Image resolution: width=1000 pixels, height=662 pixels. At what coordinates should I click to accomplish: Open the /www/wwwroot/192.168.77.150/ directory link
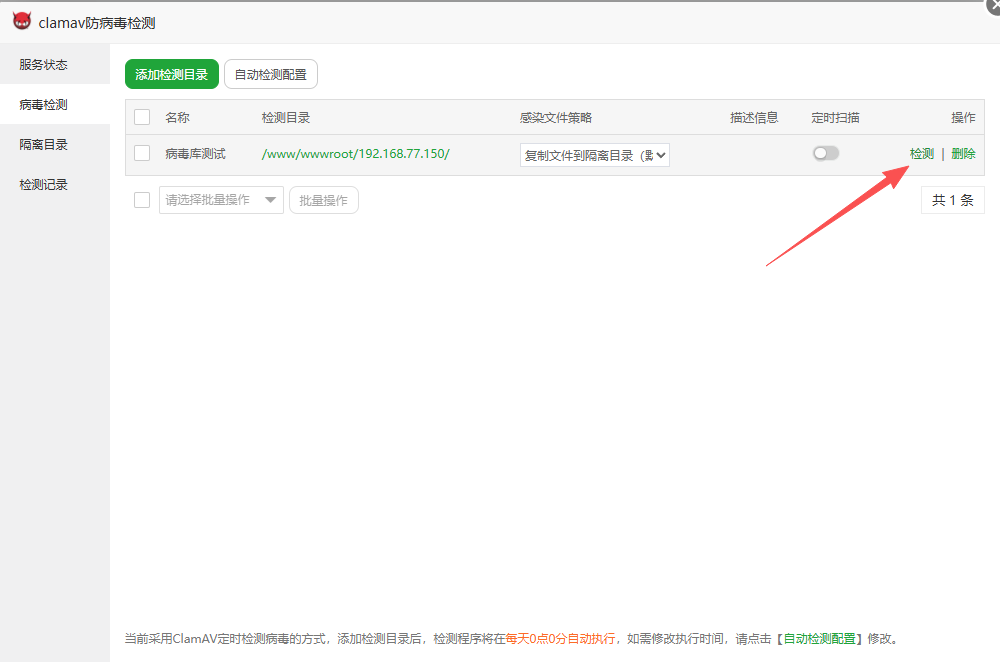355,154
